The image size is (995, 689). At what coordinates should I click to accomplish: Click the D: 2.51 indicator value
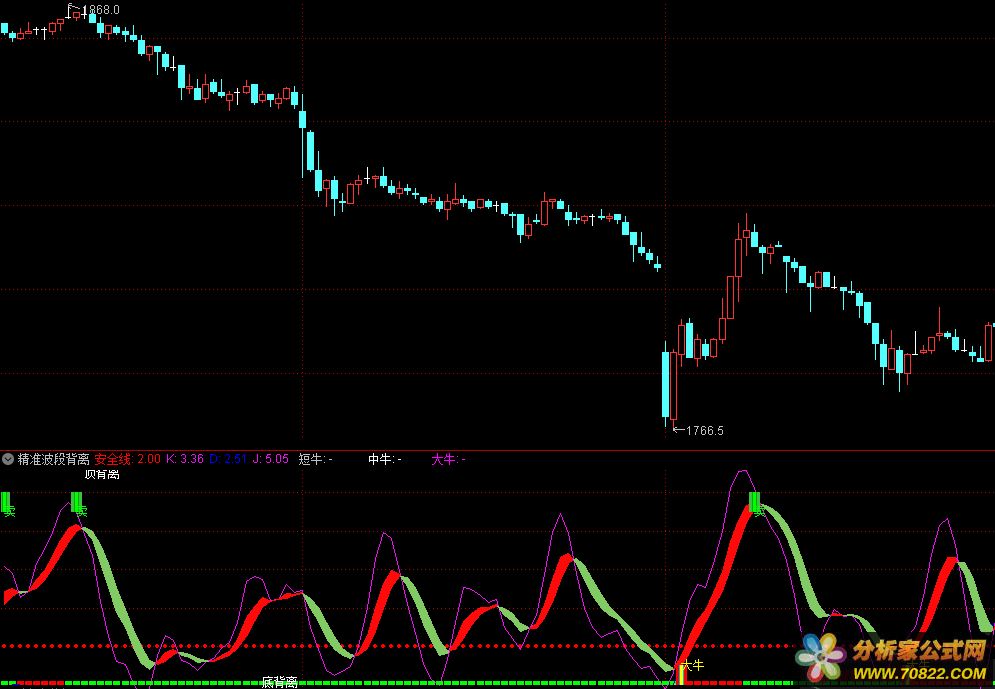235,460
